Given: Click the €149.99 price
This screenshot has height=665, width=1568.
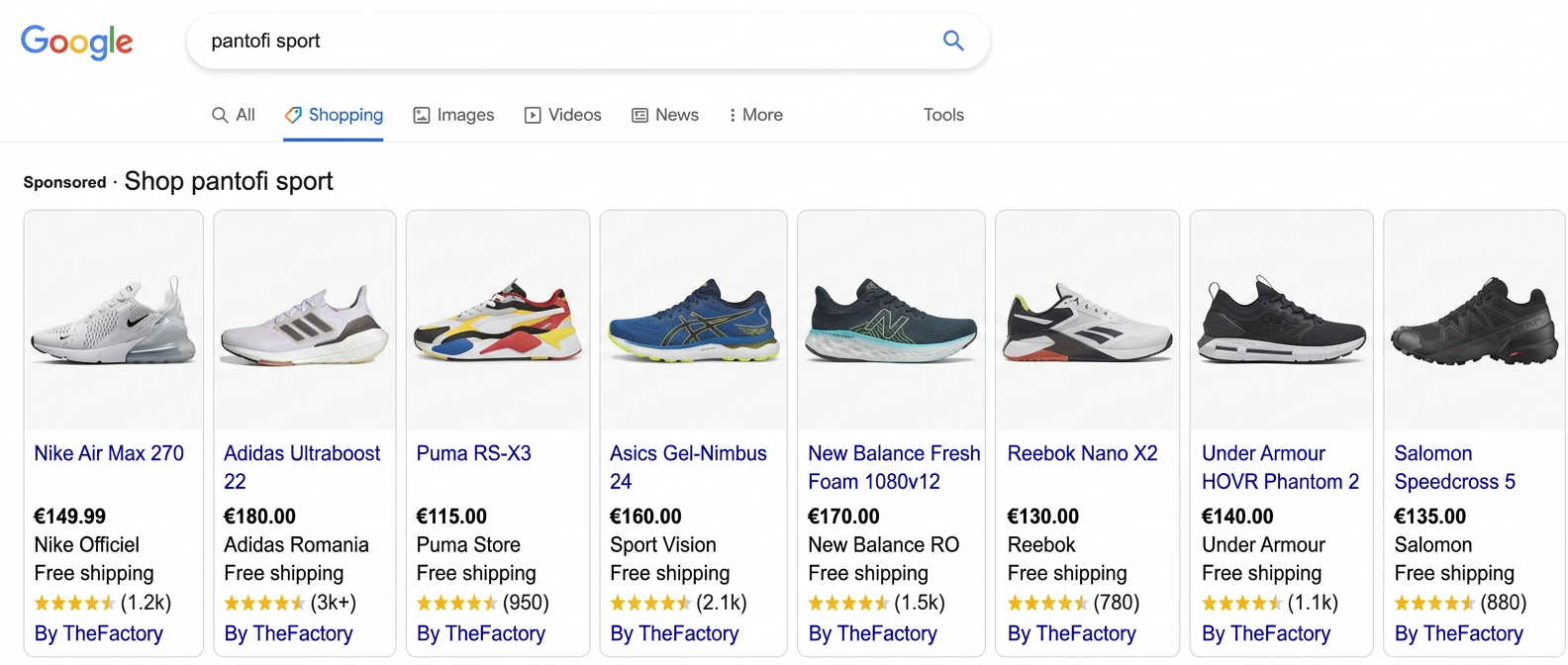Looking at the screenshot, I should pyautogui.click(x=69, y=517).
